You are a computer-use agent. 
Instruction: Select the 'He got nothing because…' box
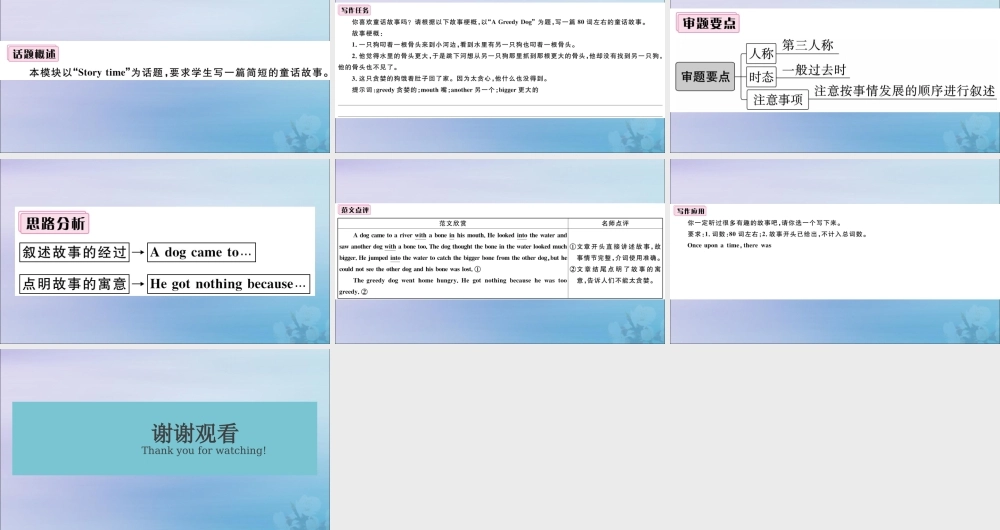click(228, 284)
